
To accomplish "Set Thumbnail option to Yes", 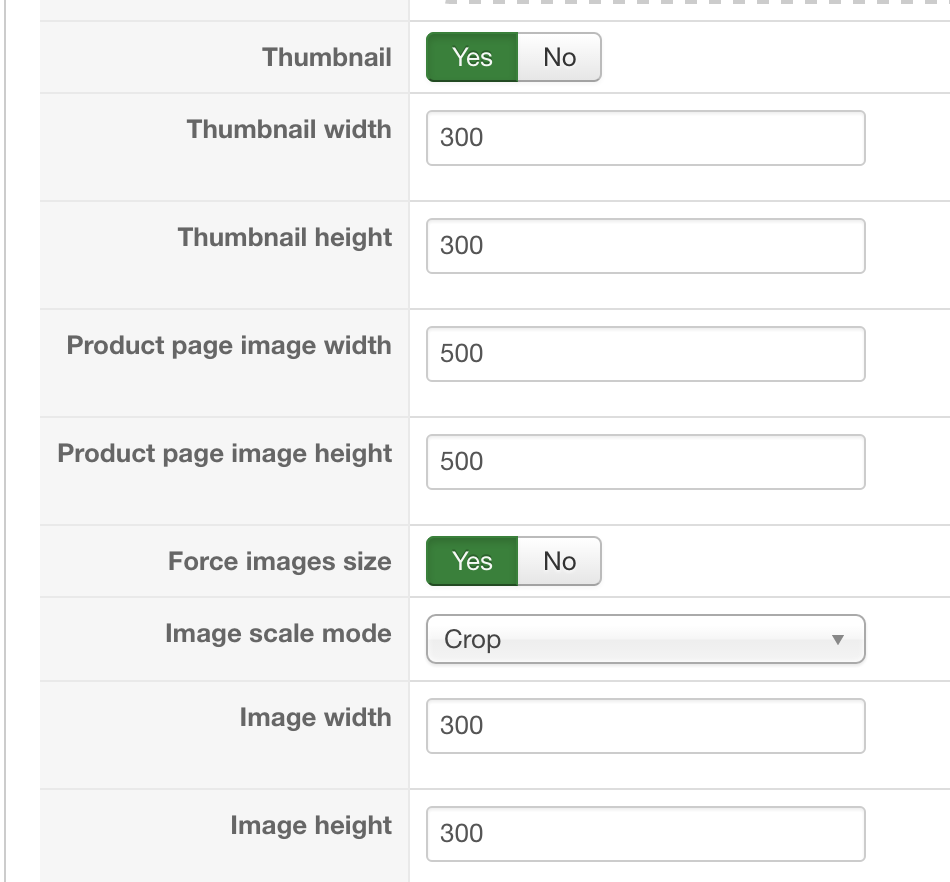I will [472, 57].
